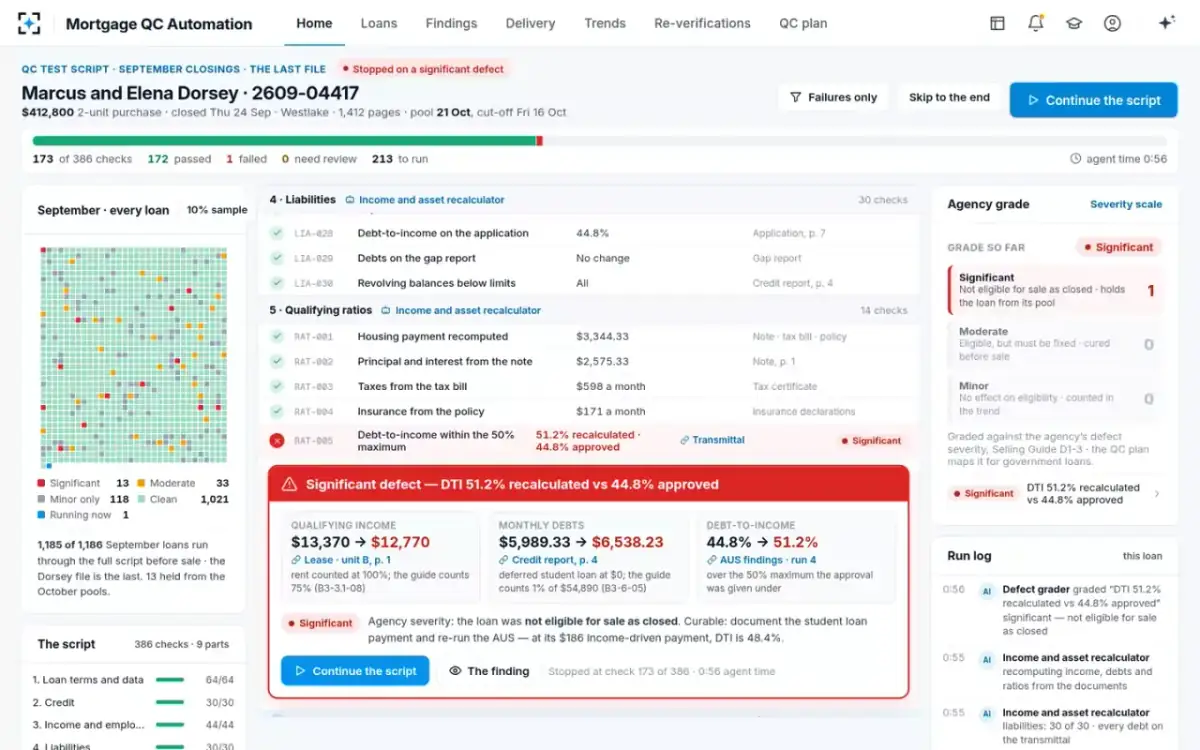Open script part 2. Credit
The height and width of the screenshot is (750, 1200).
coord(134,703)
